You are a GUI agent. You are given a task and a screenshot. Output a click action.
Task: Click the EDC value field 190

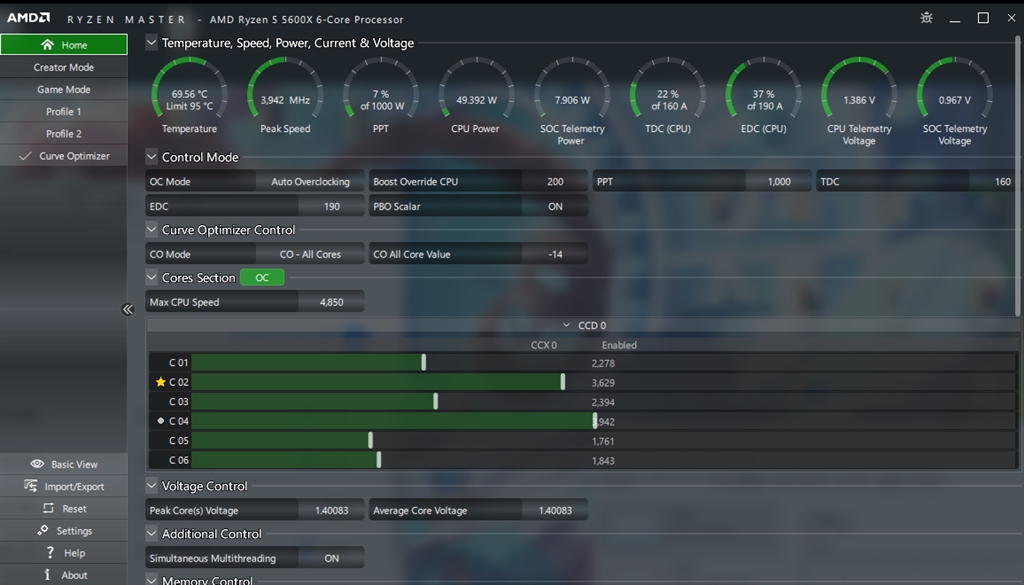click(332, 206)
